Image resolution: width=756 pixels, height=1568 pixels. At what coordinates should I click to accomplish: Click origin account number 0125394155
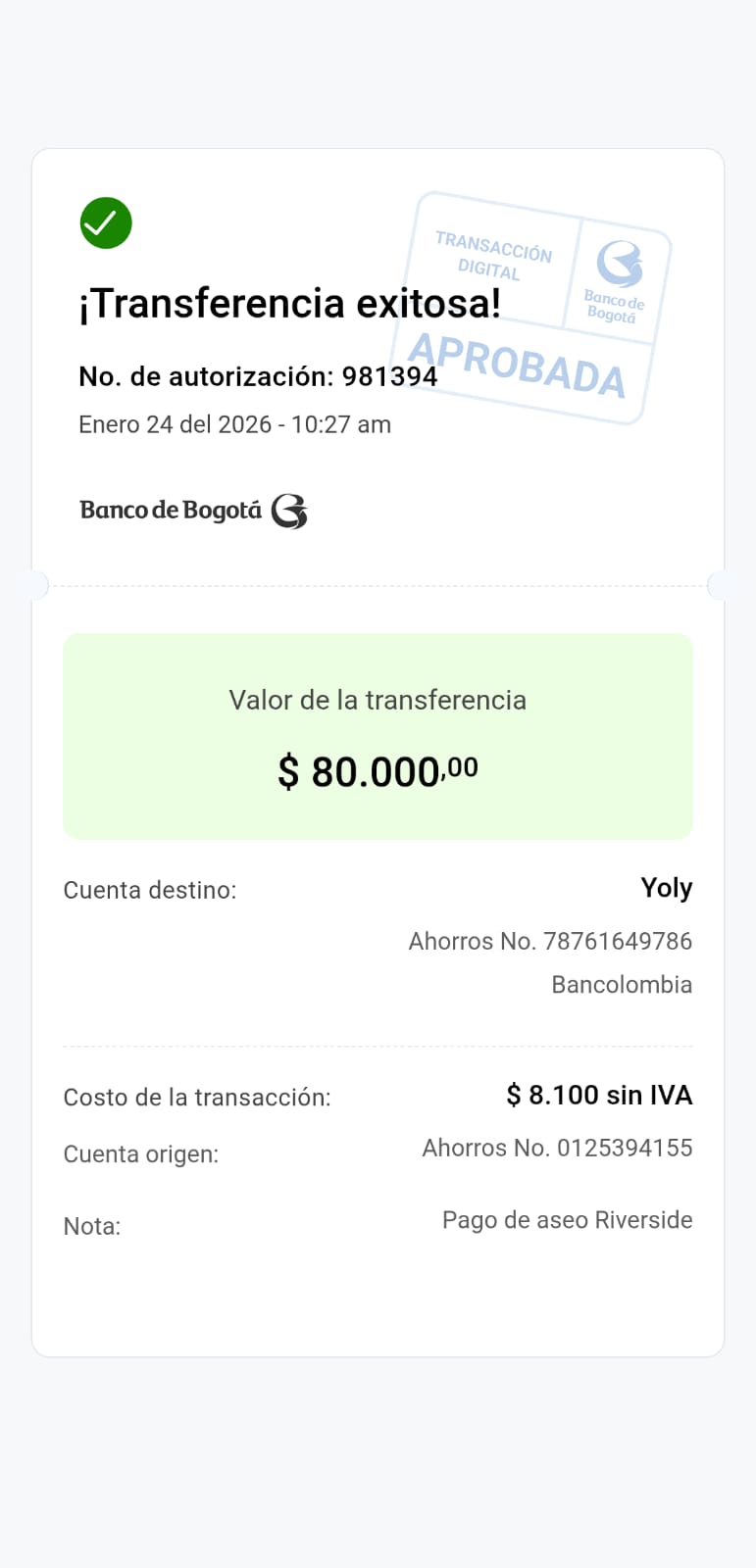(625, 1148)
